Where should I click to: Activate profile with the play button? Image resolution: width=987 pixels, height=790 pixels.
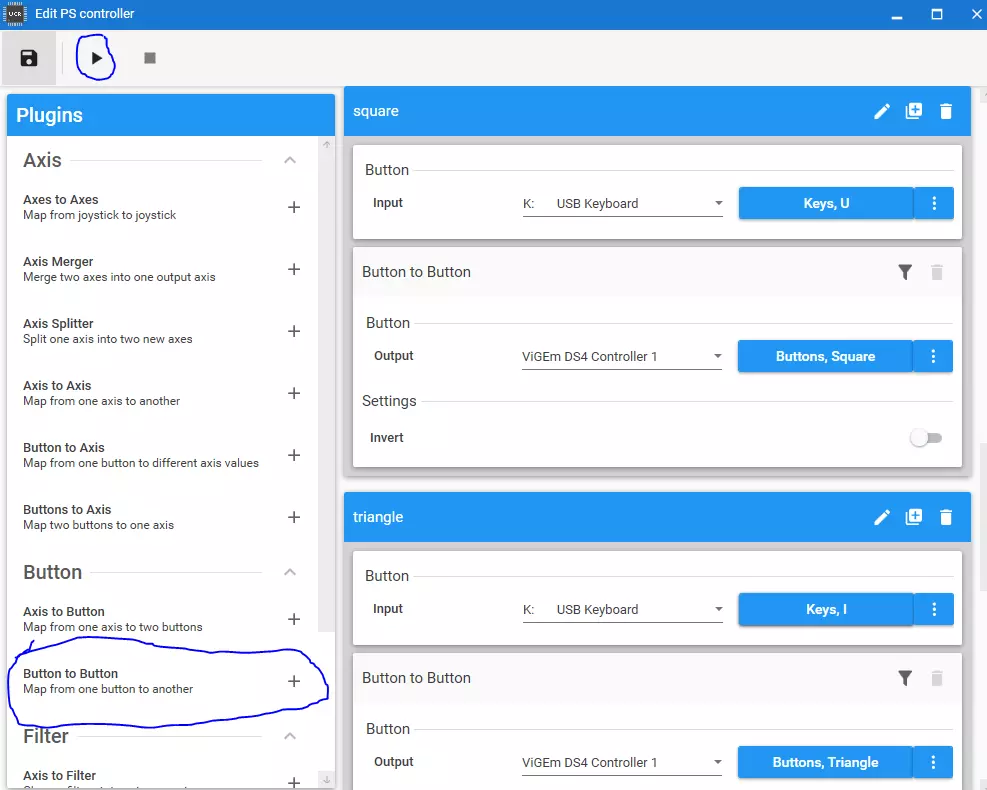click(x=96, y=58)
